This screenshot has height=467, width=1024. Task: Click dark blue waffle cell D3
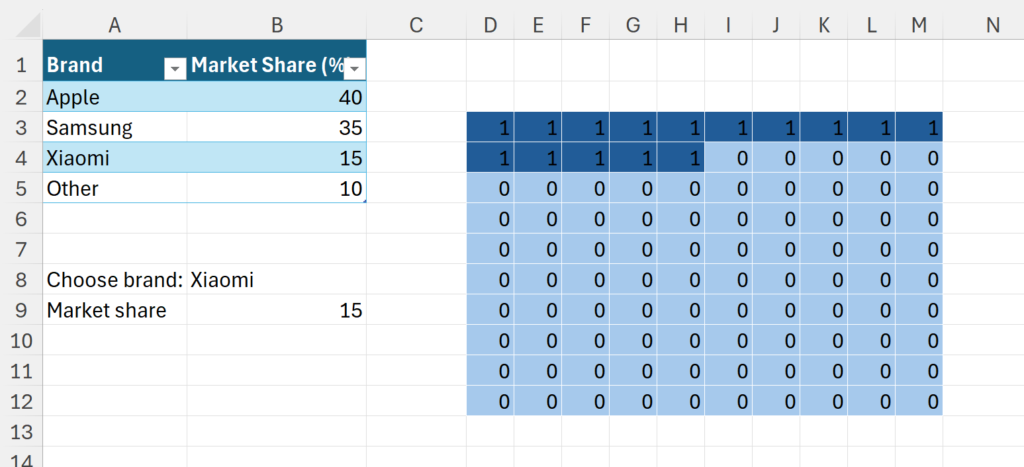point(490,128)
